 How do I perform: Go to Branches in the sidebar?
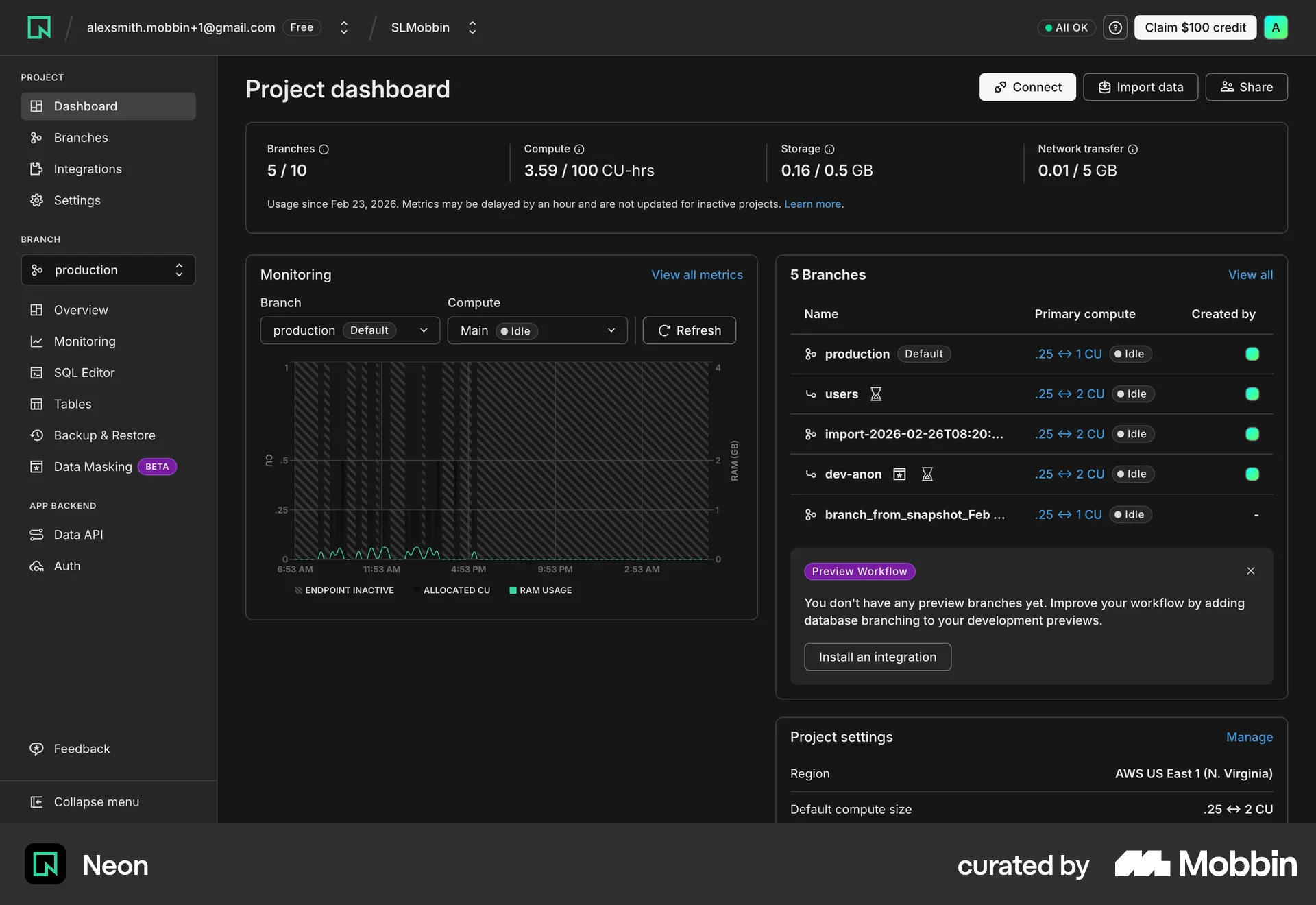108,138
